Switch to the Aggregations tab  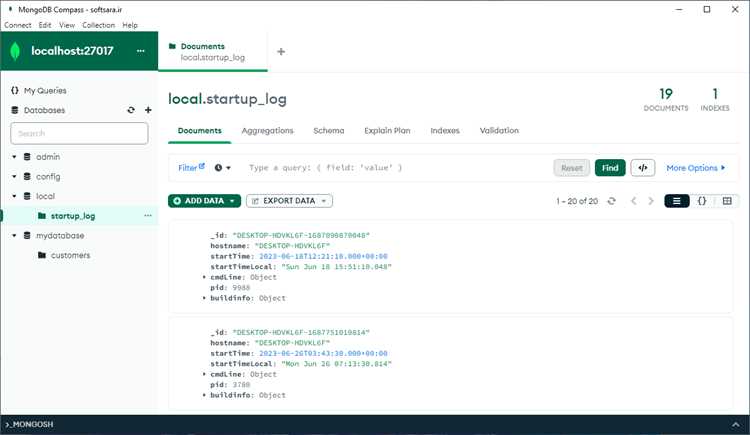[267, 131]
